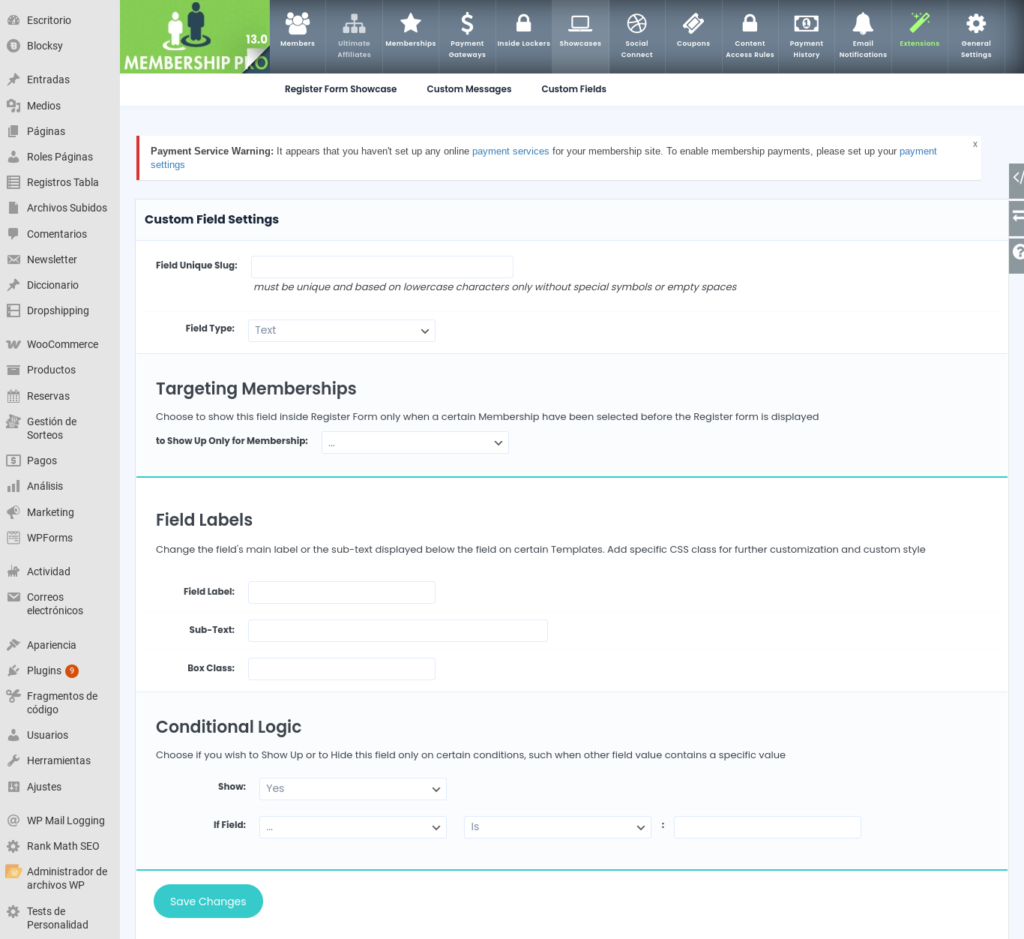The height and width of the screenshot is (939, 1024).
Task: Focus the Sub-Text input field
Action: click(398, 631)
